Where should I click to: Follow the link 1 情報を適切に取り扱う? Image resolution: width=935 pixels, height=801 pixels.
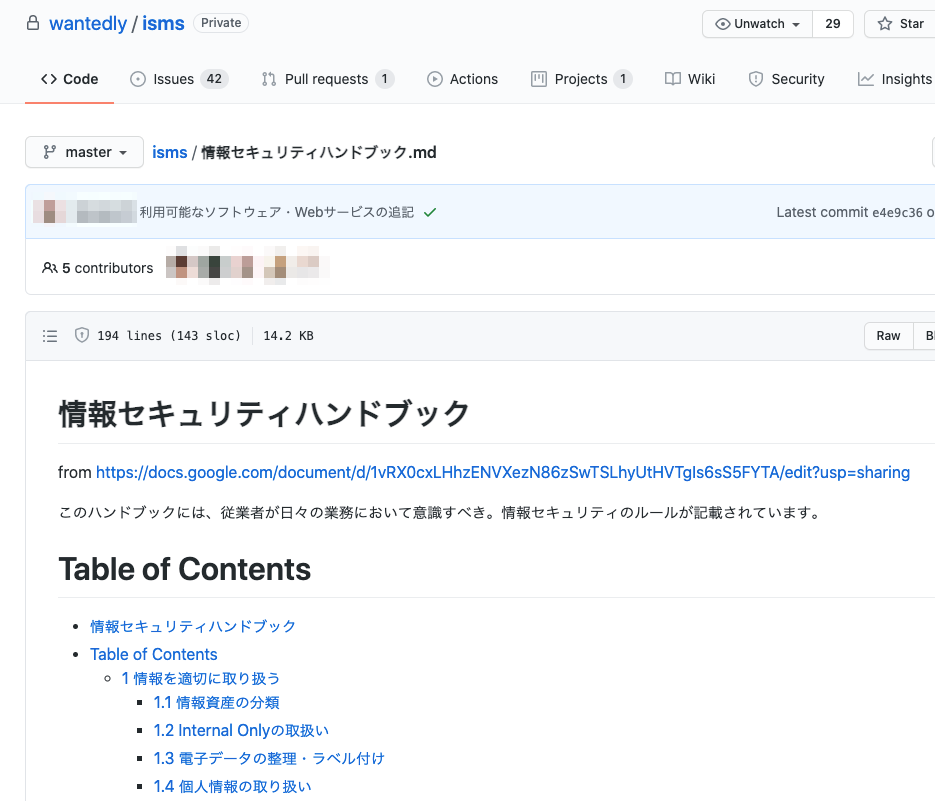click(x=201, y=678)
